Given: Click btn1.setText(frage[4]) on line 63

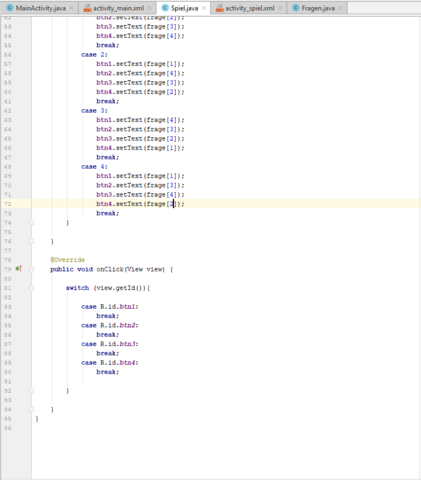Looking at the screenshot, I should pyautogui.click(x=140, y=120).
